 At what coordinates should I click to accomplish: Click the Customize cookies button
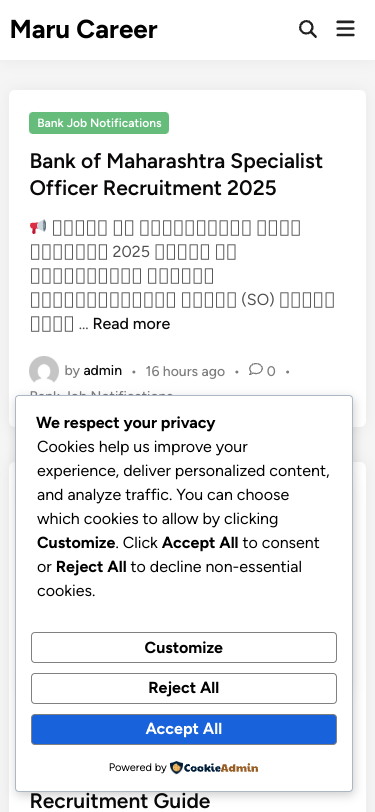[184, 647]
